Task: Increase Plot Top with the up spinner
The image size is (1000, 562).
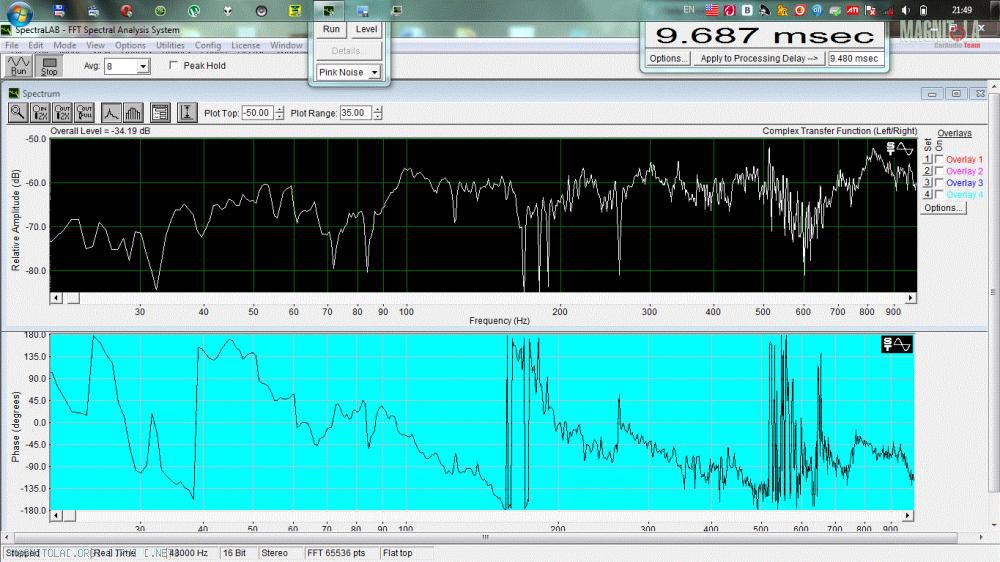Action: (279, 110)
